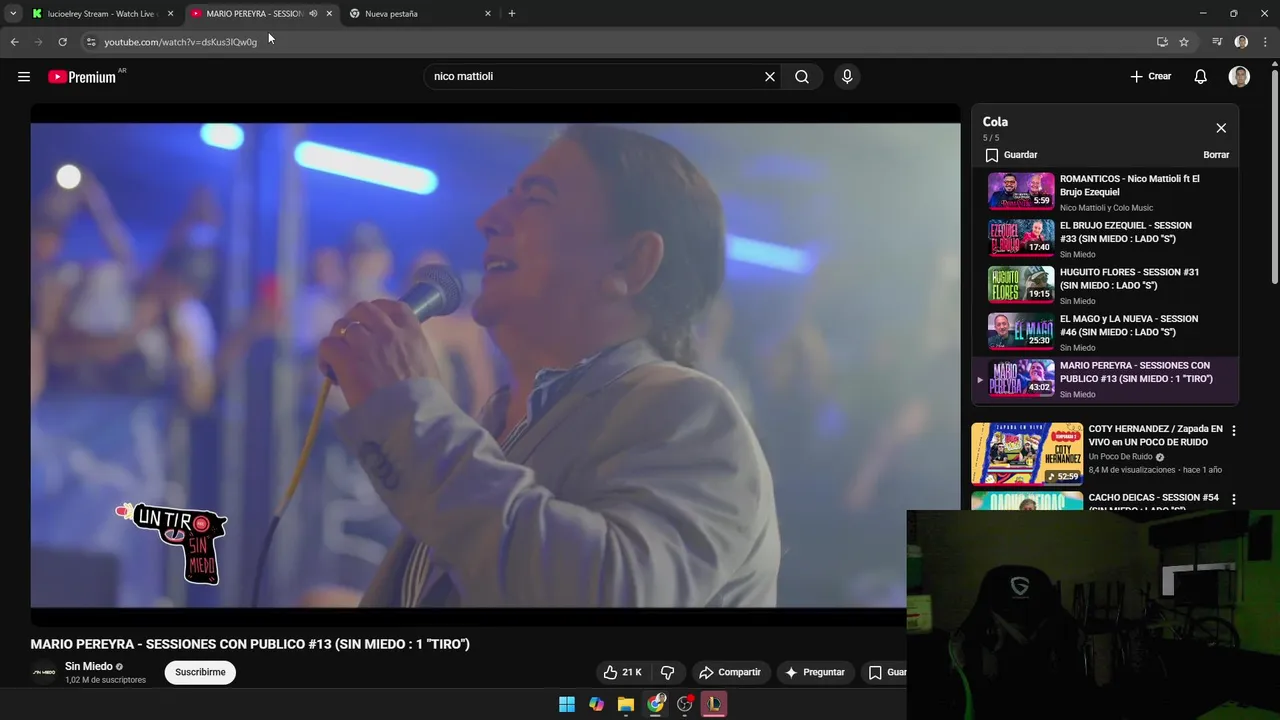Viewport: 1280px width, 720px height.
Task: Play EL BRUJO EZEQUIEL Session #33 thumbnail
Action: (1021, 237)
